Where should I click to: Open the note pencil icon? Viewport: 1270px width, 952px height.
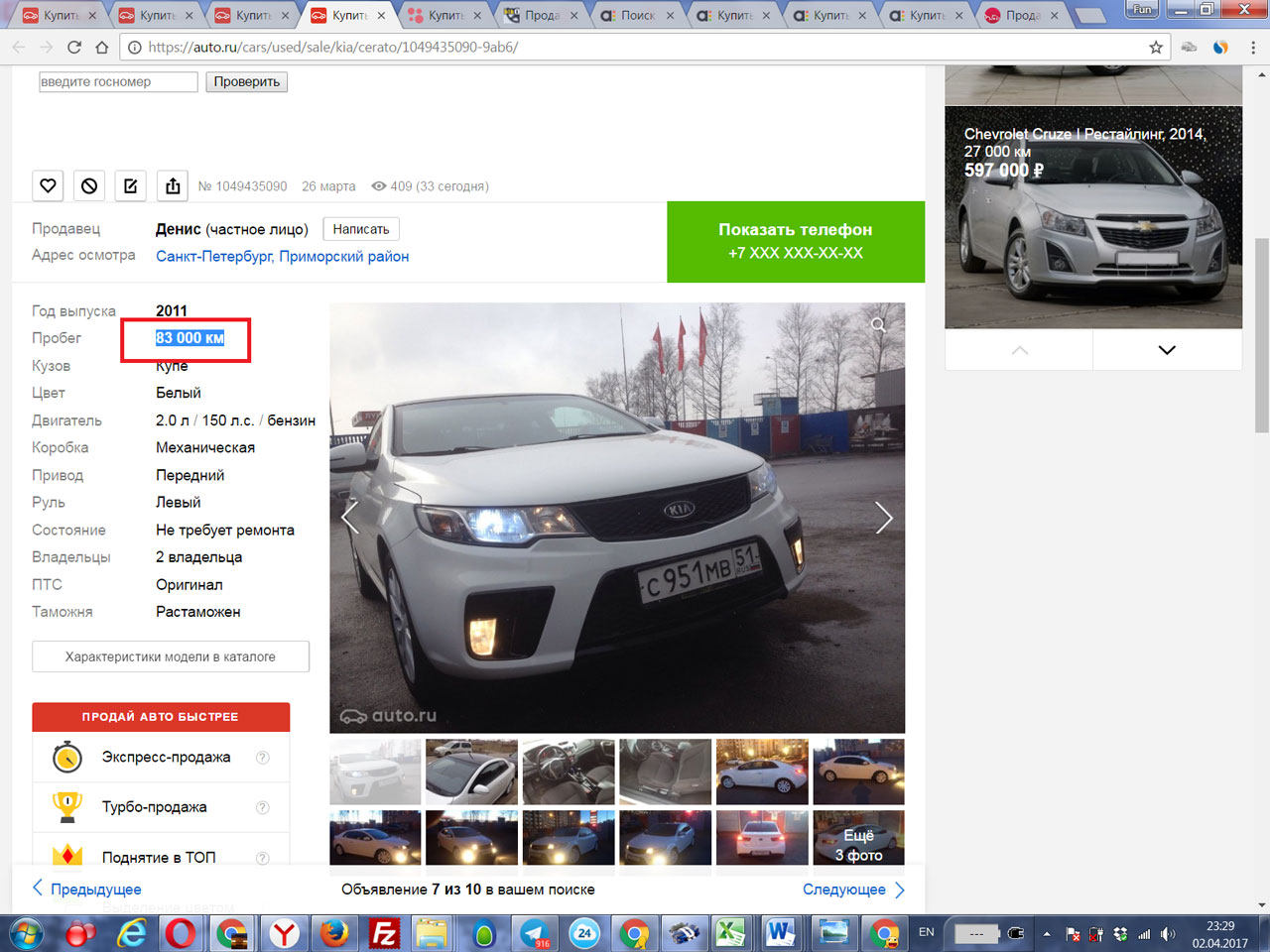click(131, 185)
